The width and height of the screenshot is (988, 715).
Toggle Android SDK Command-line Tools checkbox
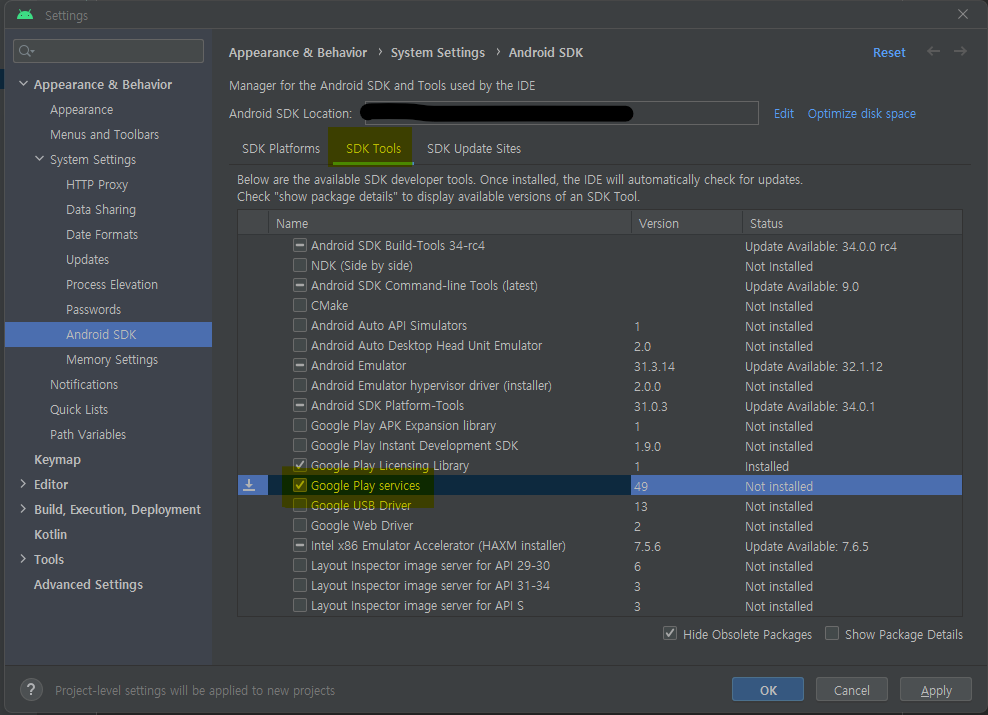point(300,285)
